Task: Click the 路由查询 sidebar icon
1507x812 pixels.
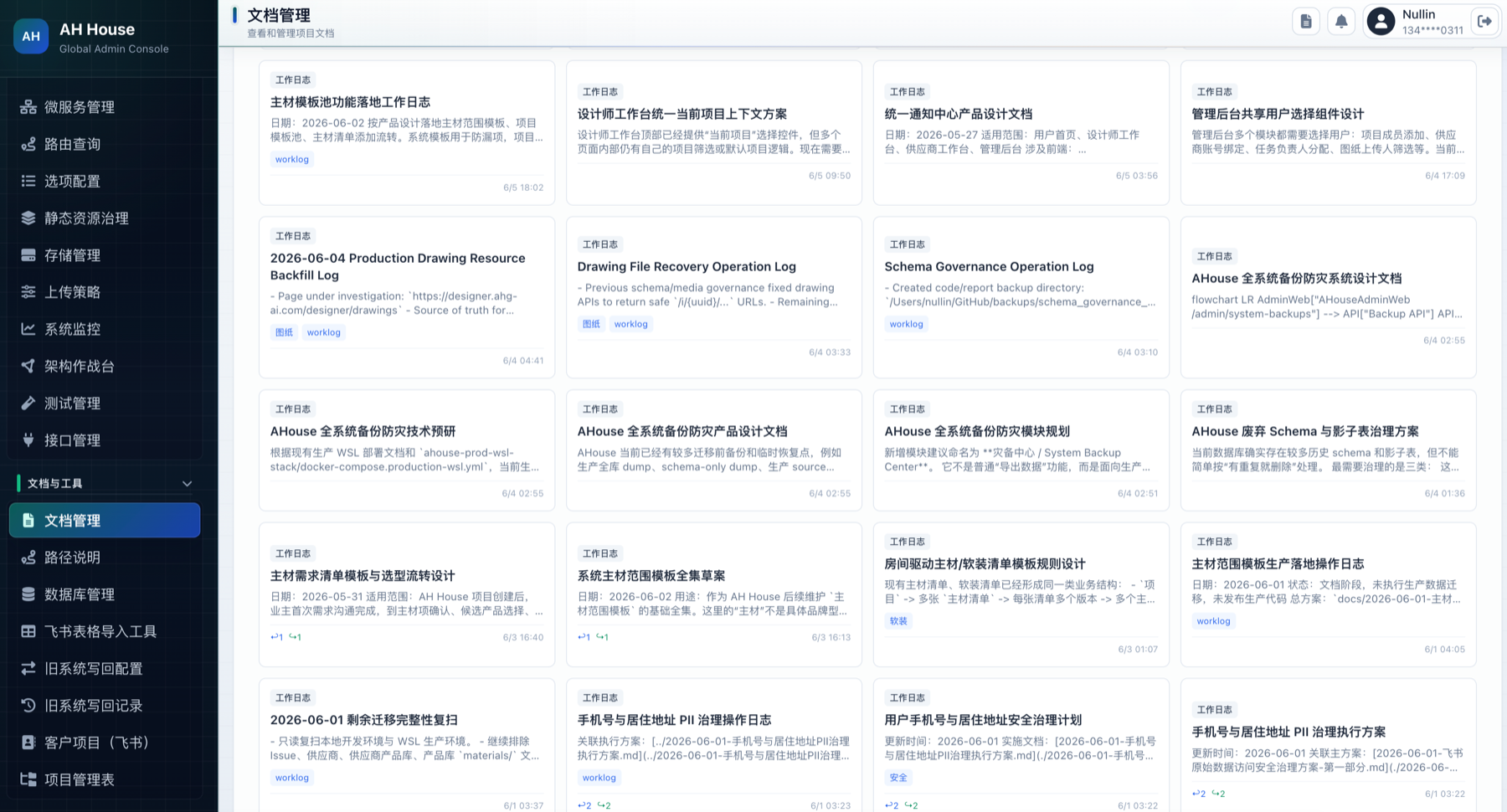Action: [x=28, y=144]
